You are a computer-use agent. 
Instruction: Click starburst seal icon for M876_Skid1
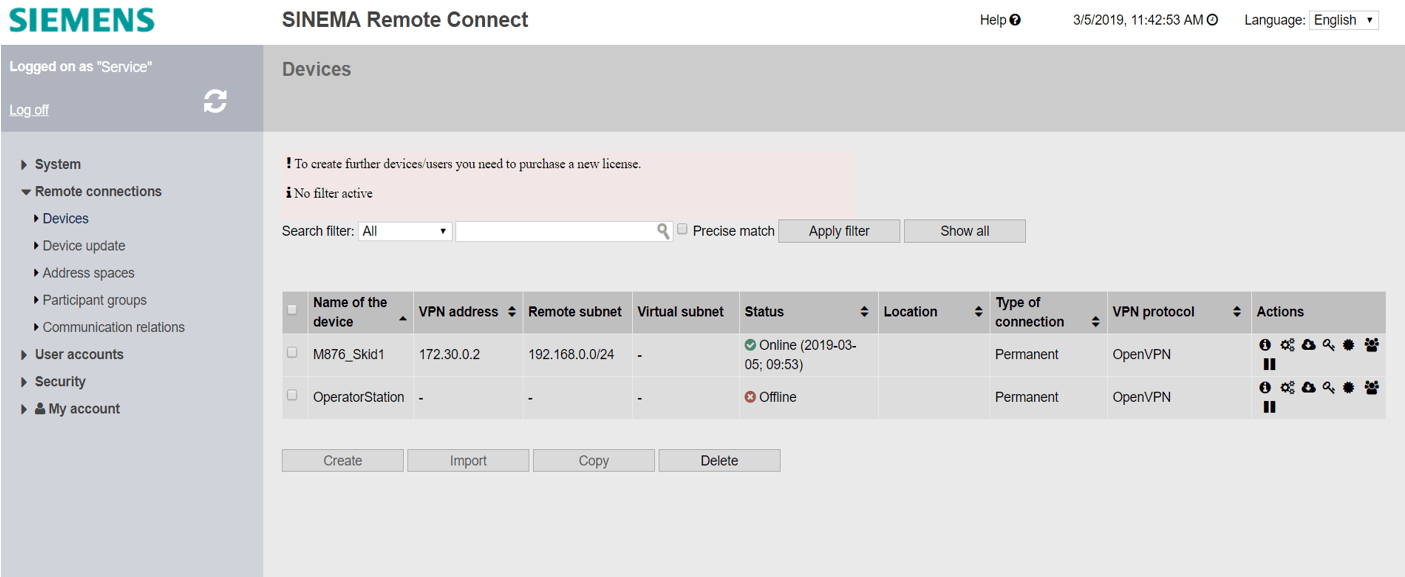1349,345
